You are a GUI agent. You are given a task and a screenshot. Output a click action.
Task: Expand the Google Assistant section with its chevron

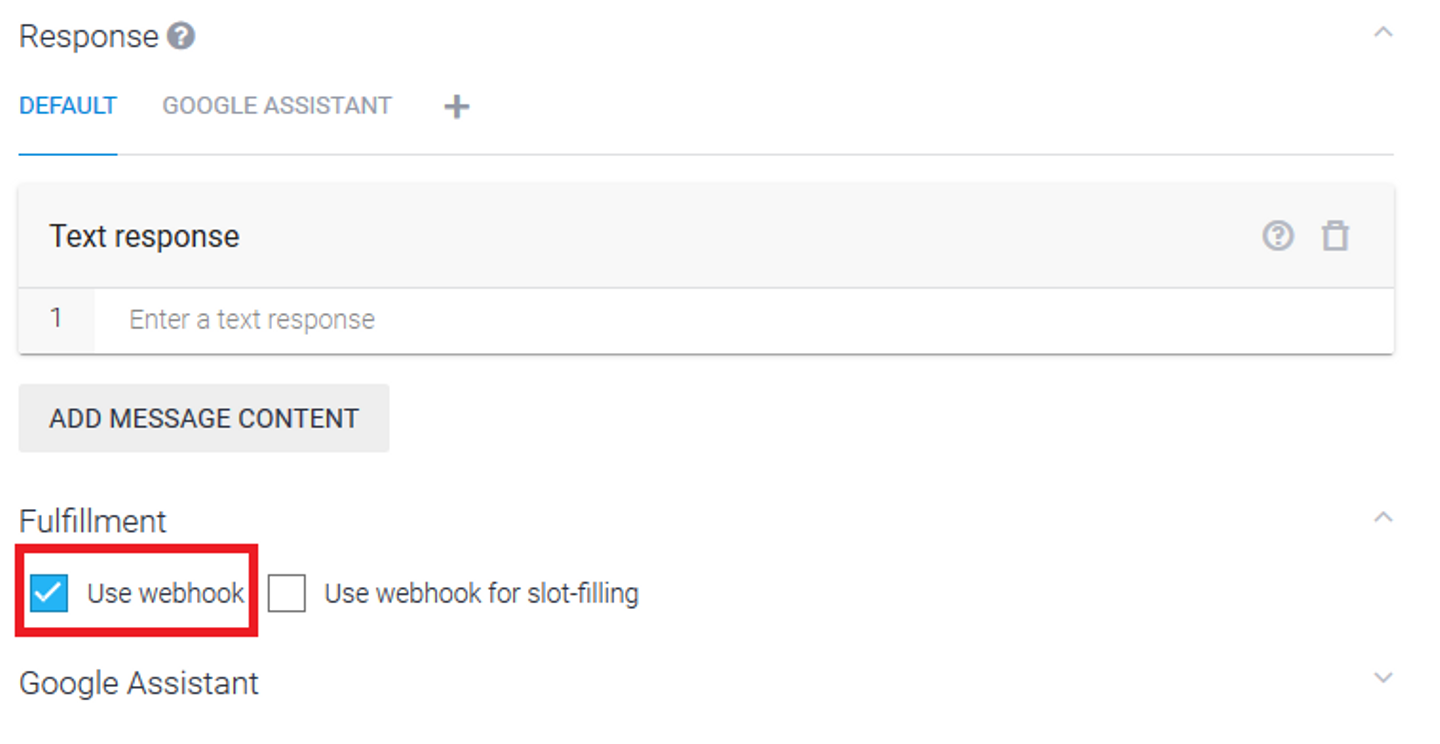point(1383,678)
